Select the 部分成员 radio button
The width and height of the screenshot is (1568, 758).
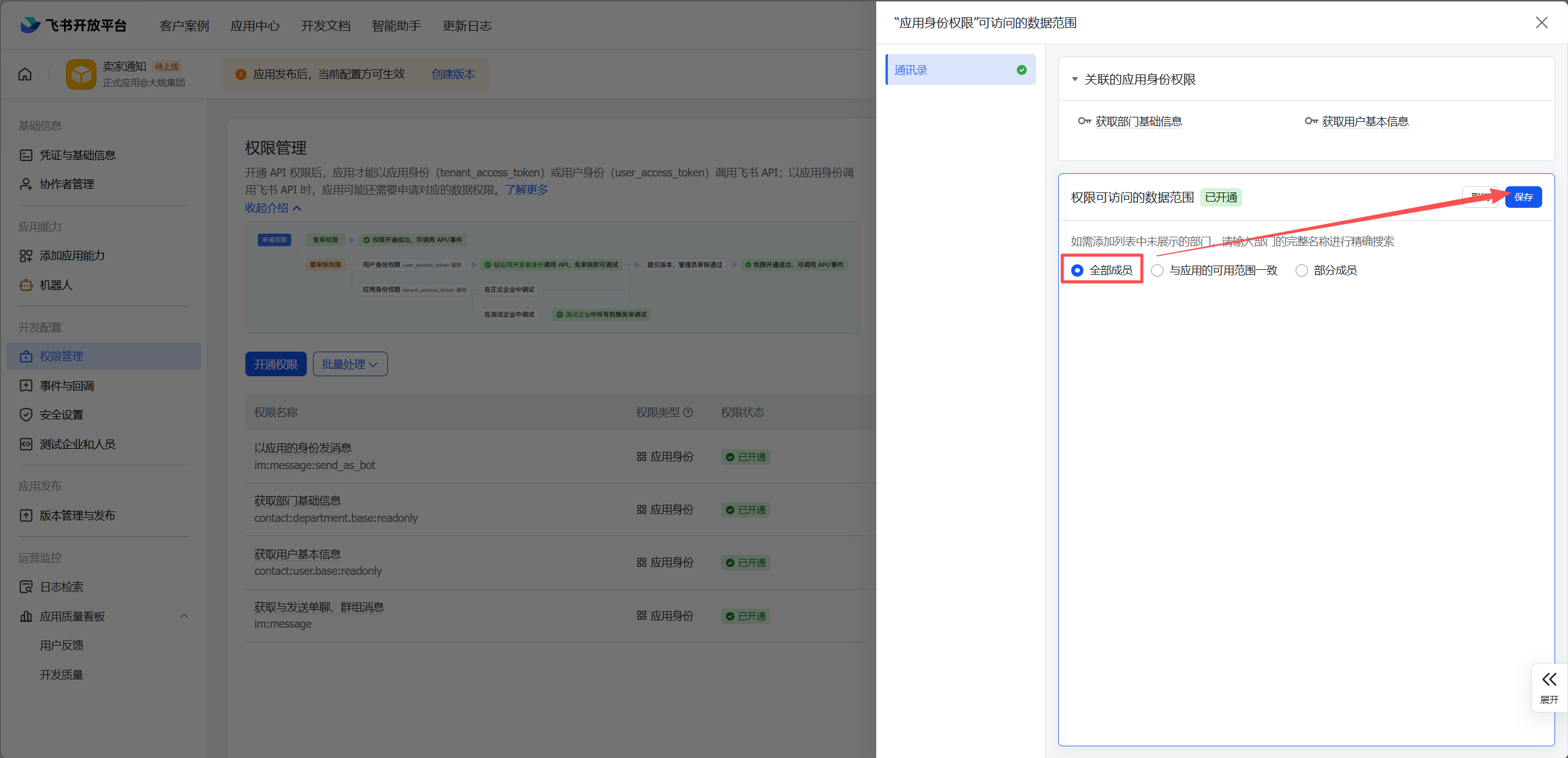point(1302,270)
